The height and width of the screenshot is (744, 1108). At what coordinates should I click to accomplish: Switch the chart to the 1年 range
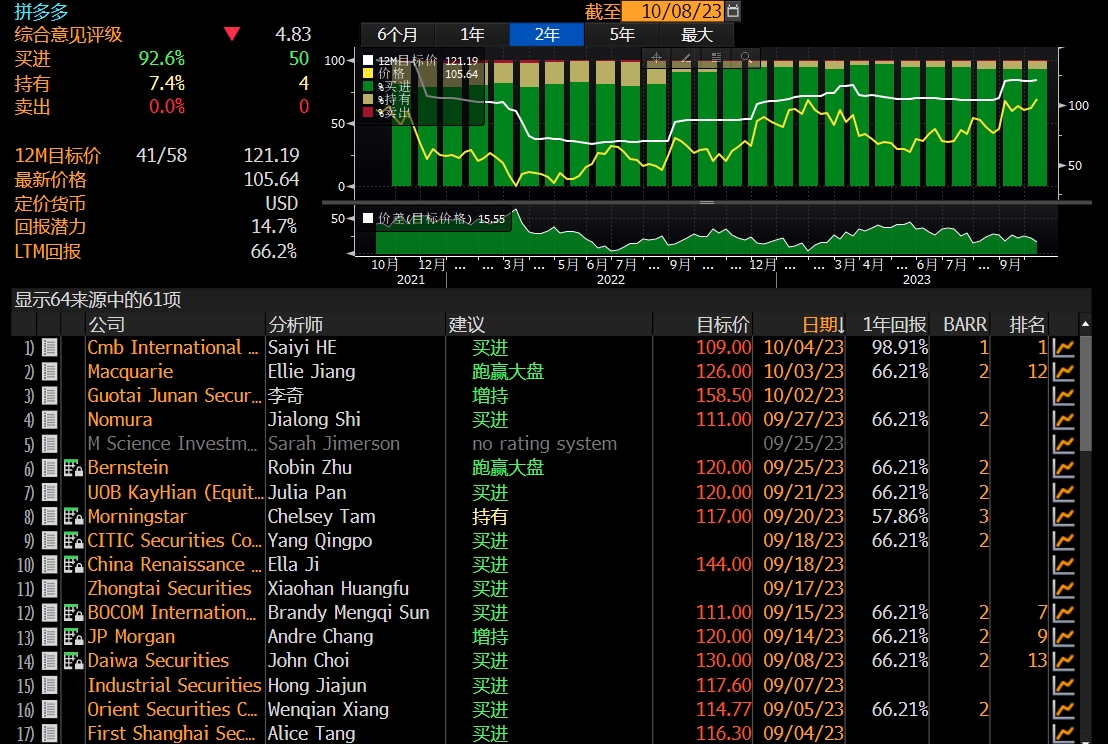tap(472, 35)
